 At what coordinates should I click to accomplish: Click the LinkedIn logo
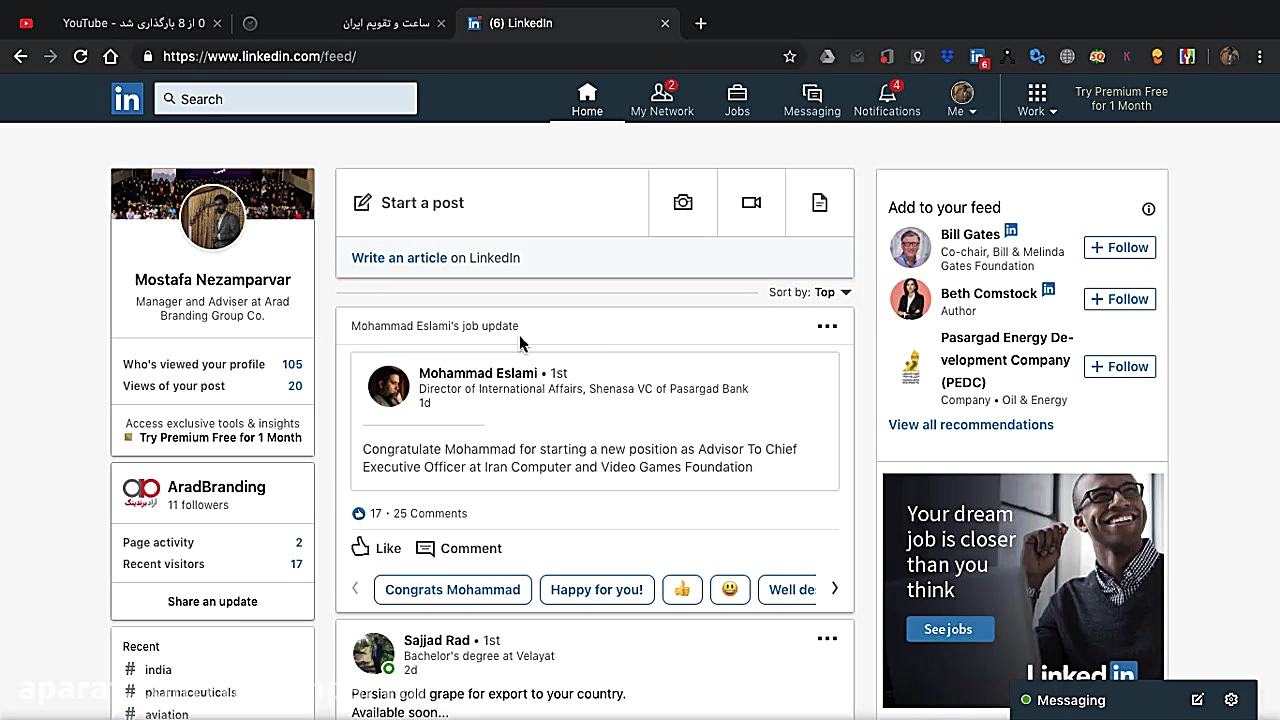127,98
